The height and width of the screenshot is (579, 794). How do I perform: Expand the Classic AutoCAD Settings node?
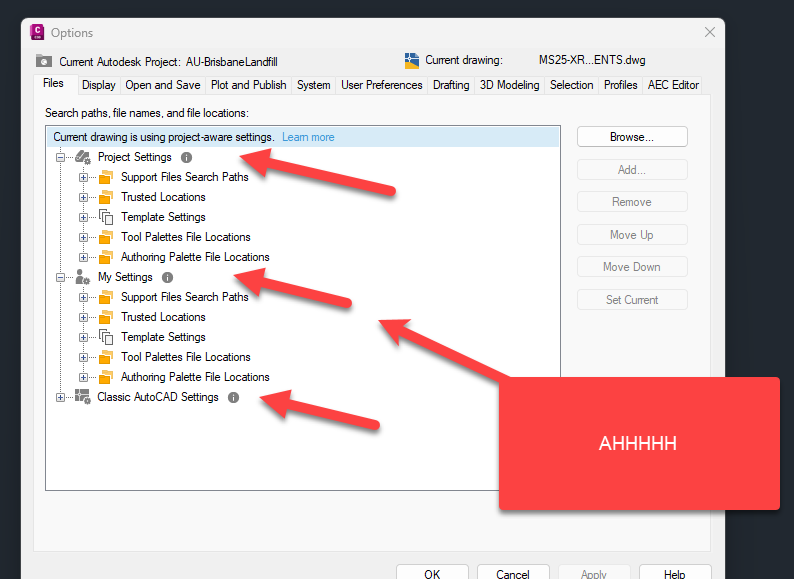click(60, 398)
